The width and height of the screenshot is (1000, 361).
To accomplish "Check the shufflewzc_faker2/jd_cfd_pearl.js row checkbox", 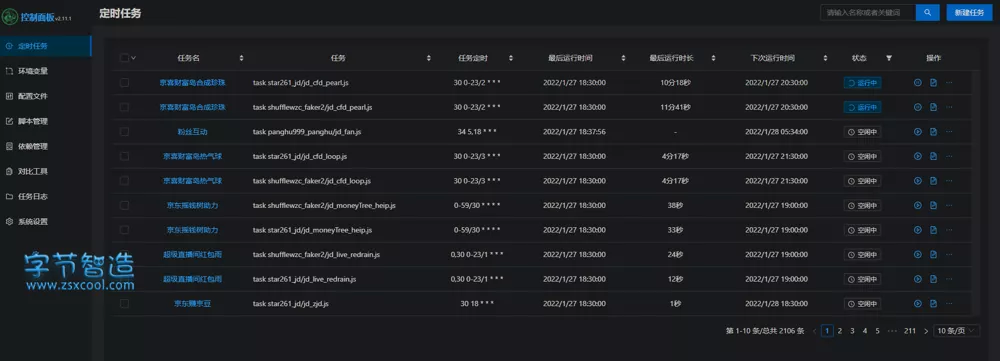I will click(124, 107).
